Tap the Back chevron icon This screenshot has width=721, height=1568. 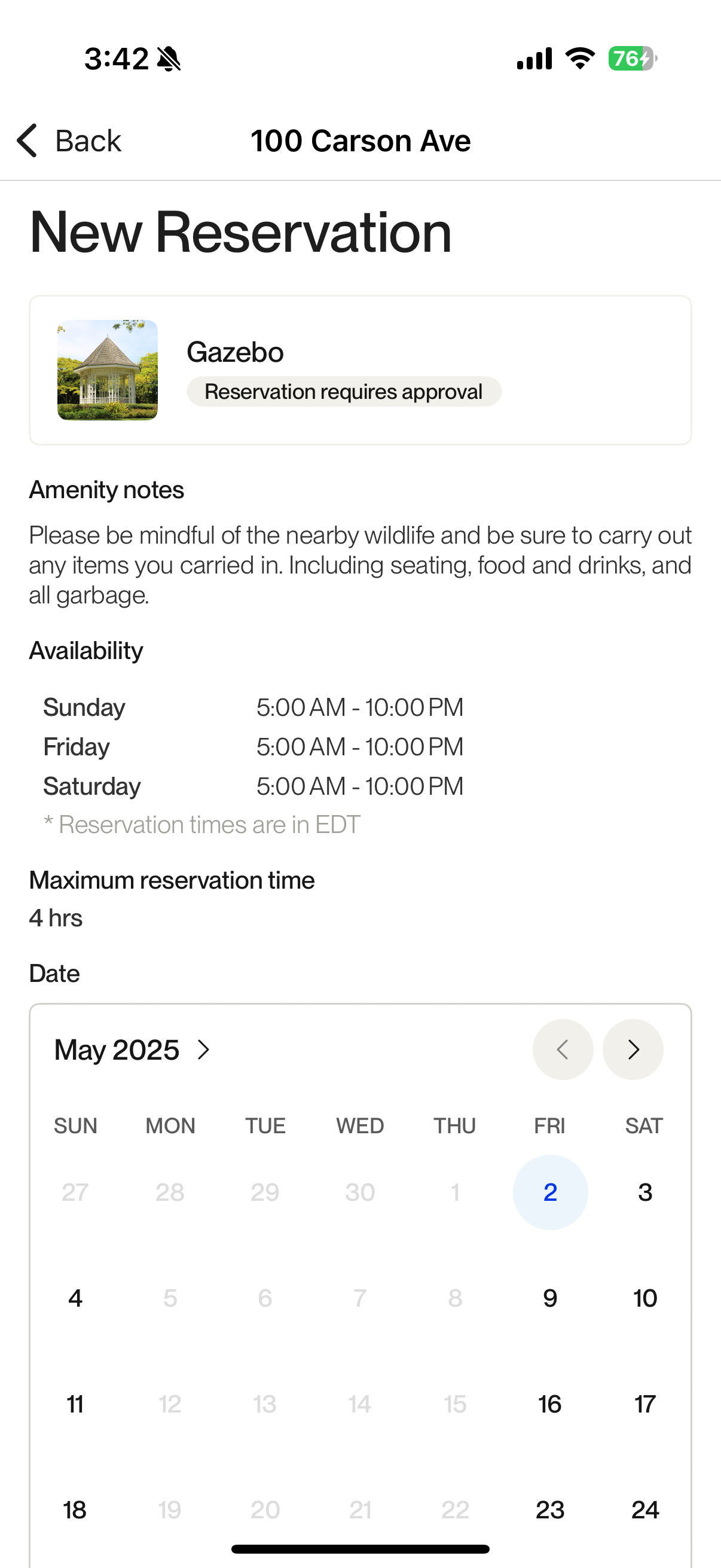click(x=28, y=141)
